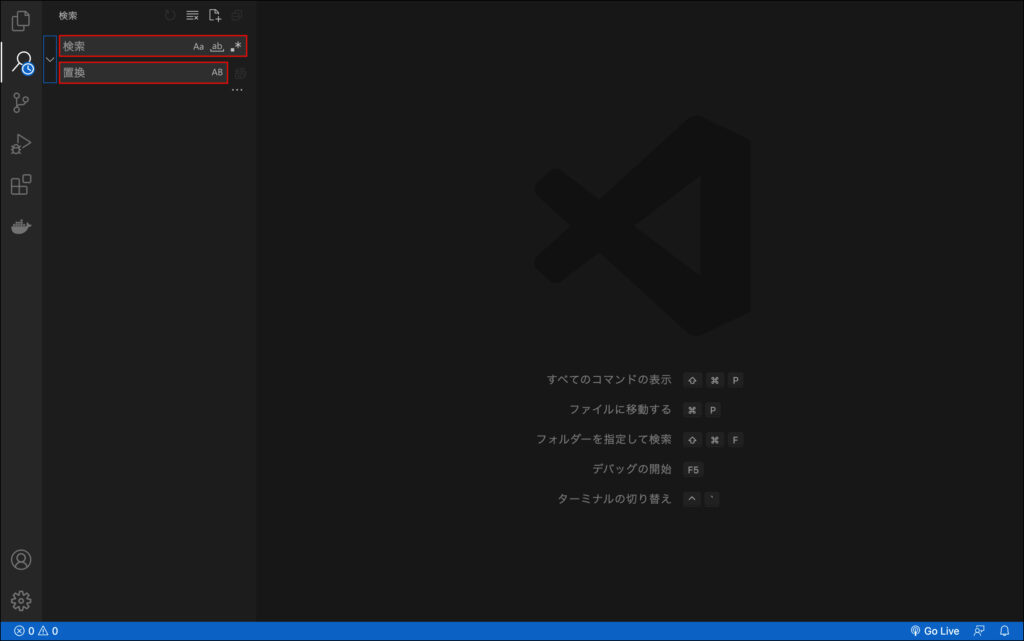This screenshot has height=641, width=1024.
Task: Open the Manage gear settings menu
Action: 21,601
